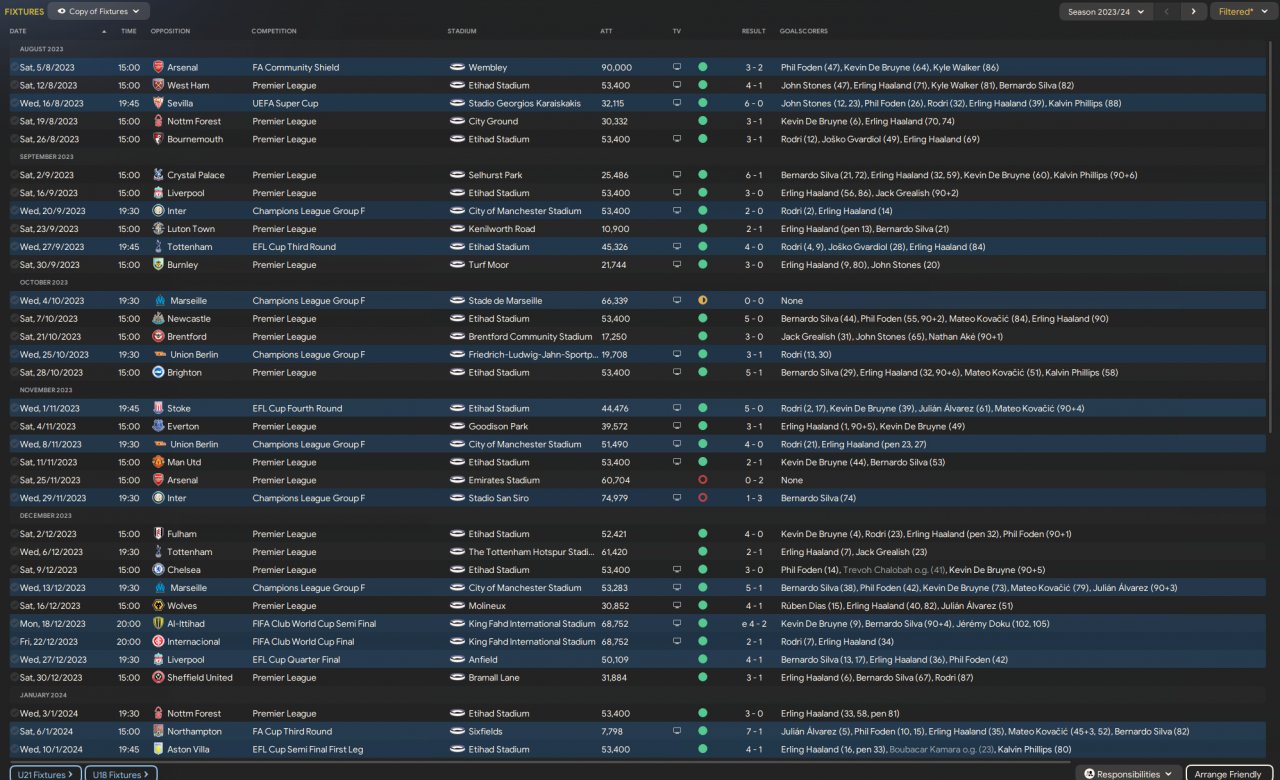The height and width of the screenshot is (780, 1280).
Task: Open the FIFA Club World Cup Final competition
Action: (303, 642)
